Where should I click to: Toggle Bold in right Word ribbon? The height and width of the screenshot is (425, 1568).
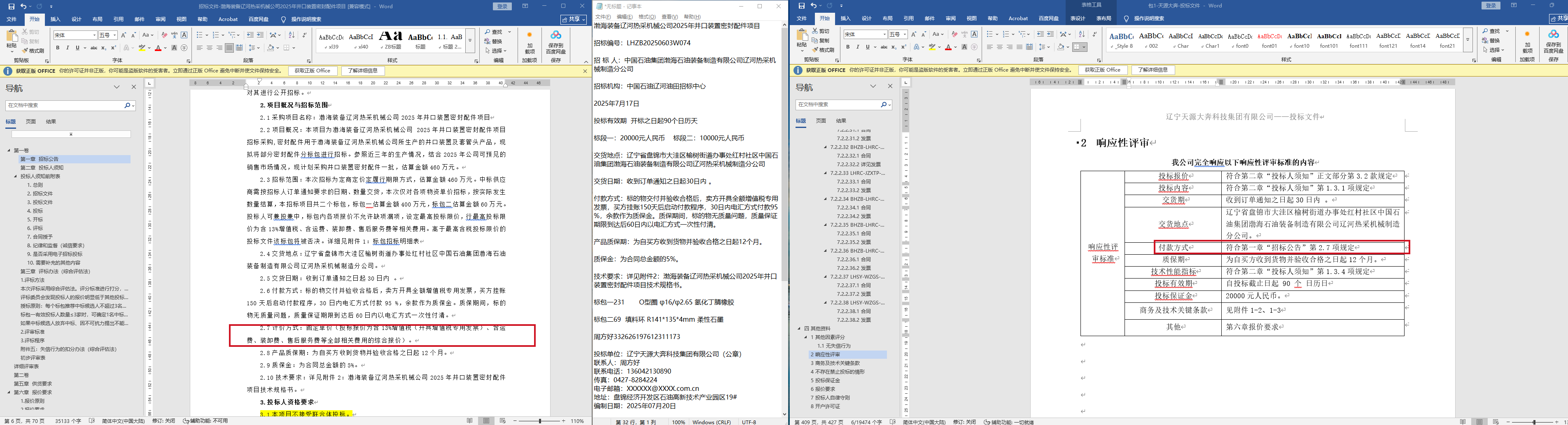pos(848,47)
